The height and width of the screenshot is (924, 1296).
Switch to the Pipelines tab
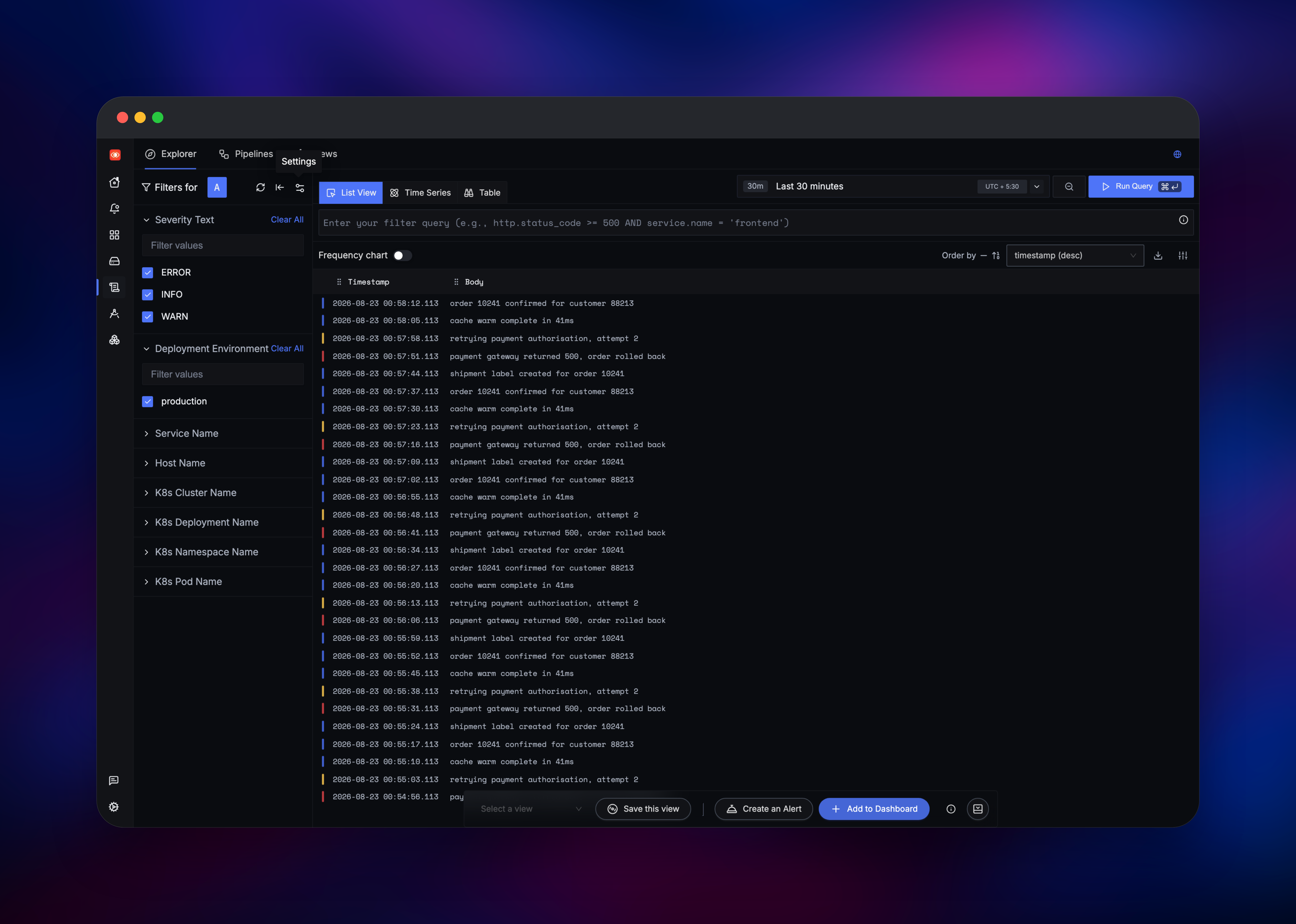[246, 154]
